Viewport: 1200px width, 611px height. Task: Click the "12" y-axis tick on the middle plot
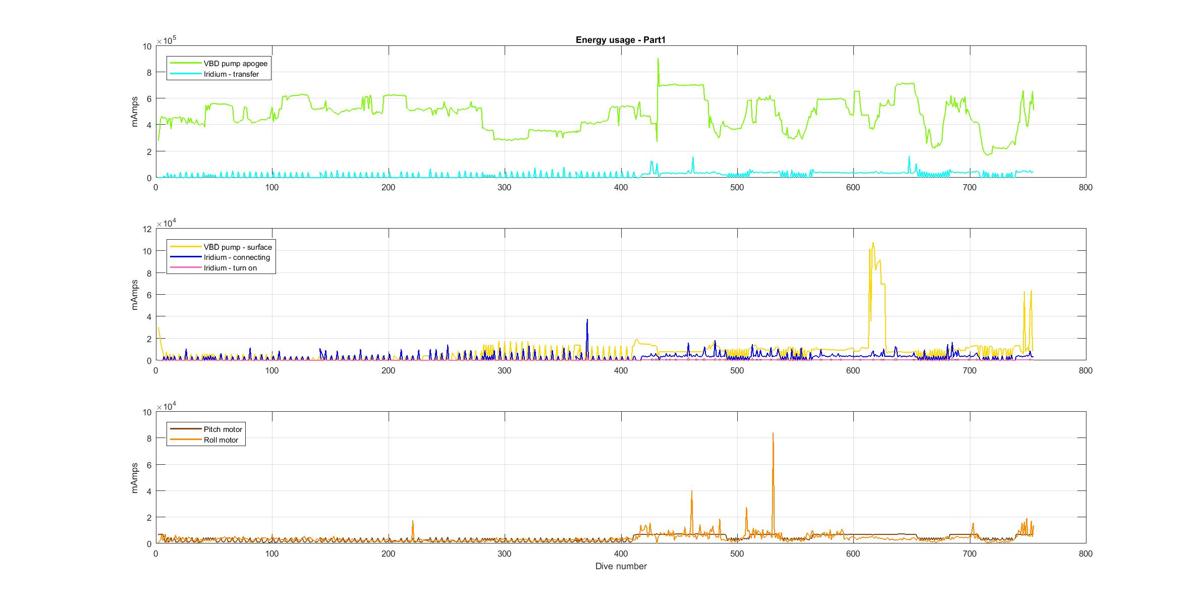pyautogui.click(x=147, y=229)
